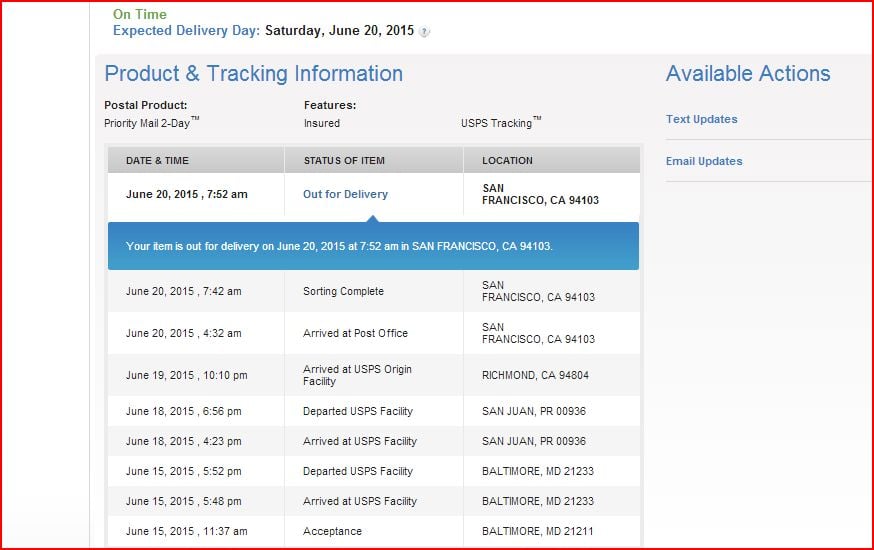Viewport: 874px width, 550px height.
Task: Select the Sorting Complete status entry
Action: coord(343,291)
